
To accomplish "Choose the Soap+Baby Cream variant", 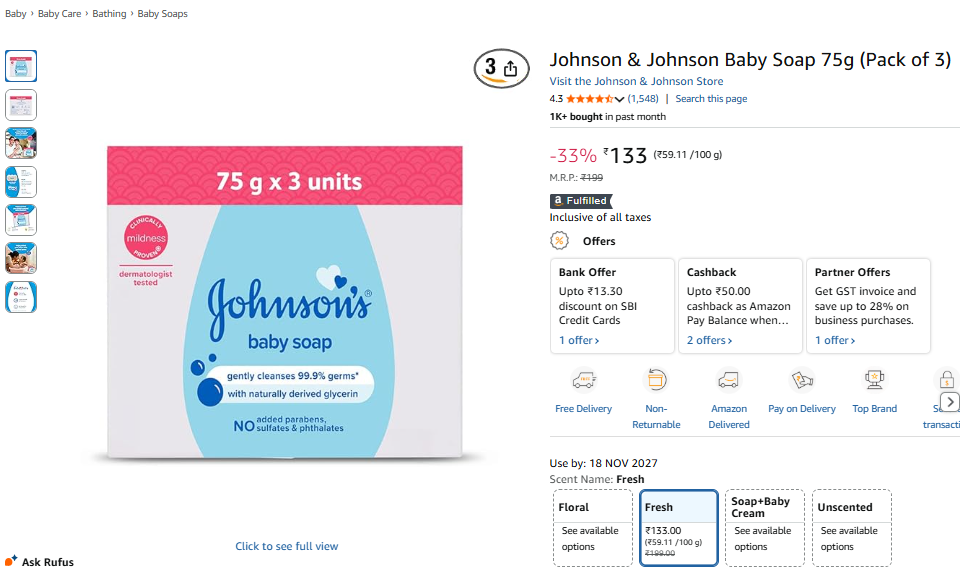I will tap(765, 528).
